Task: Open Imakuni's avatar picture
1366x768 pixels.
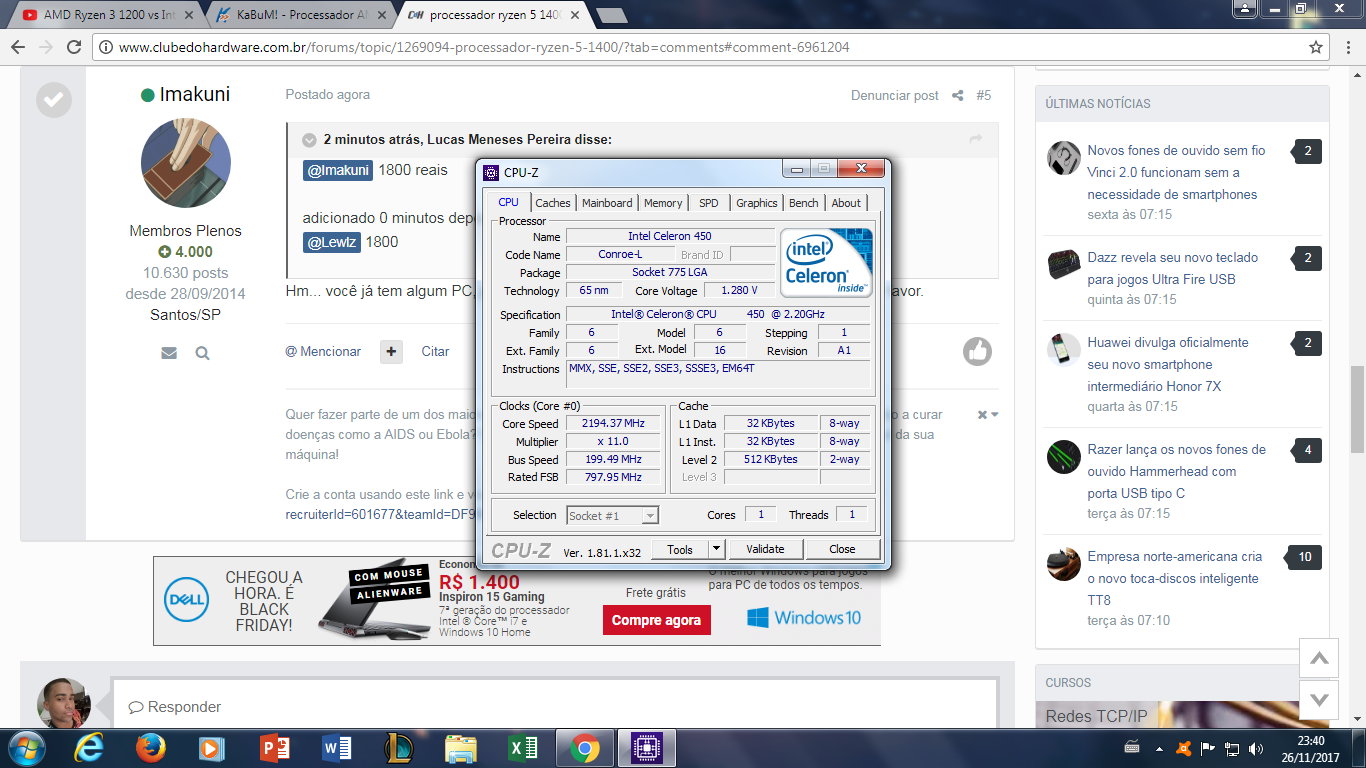Action: [186, 163]
